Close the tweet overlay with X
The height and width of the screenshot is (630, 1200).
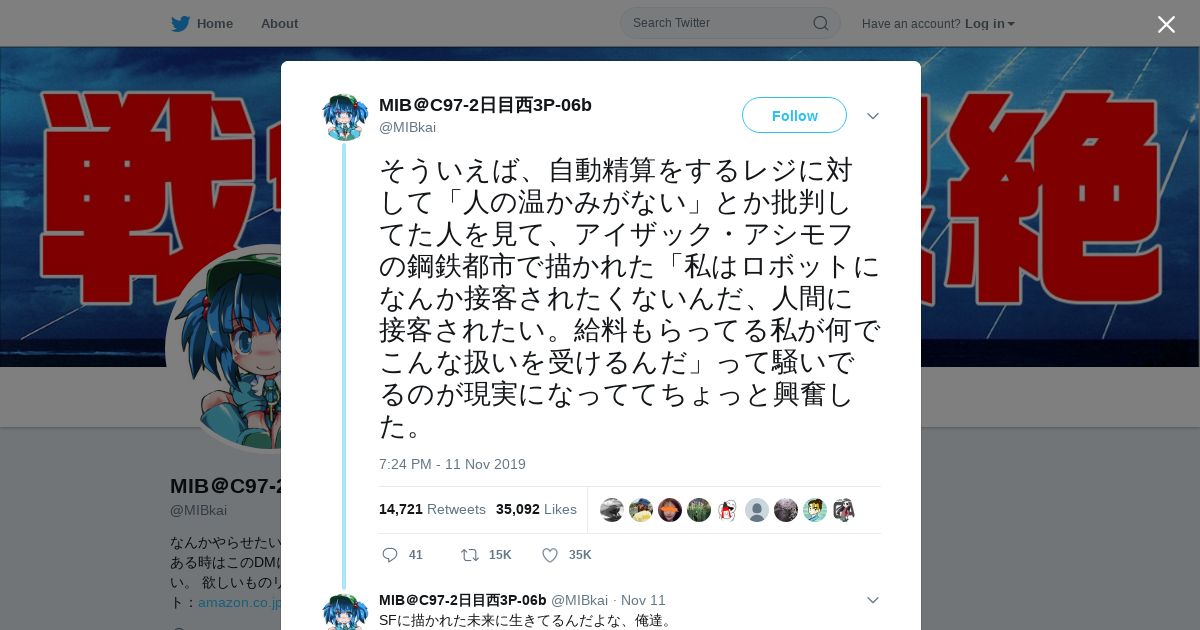point(1166,24)
